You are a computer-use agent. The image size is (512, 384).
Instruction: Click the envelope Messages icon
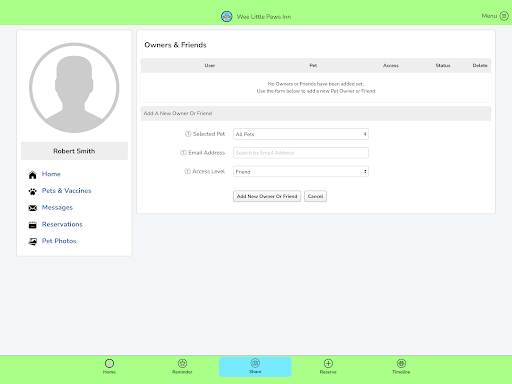[x=32, y=208]
